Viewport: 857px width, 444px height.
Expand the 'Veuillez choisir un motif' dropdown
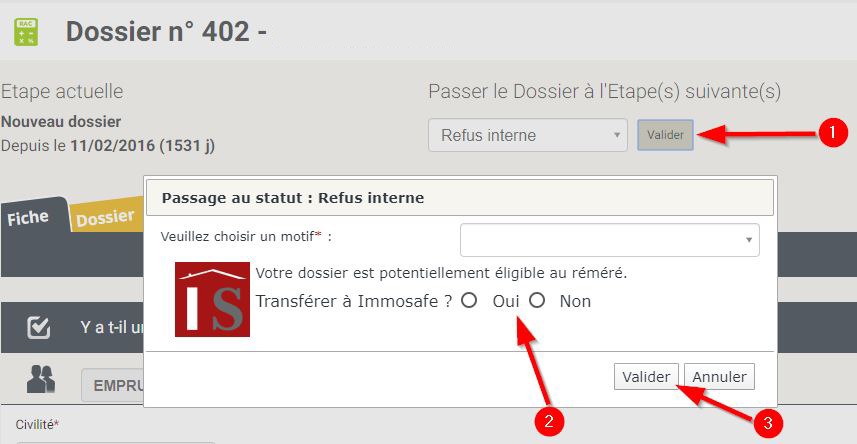(x=609, y=239)
